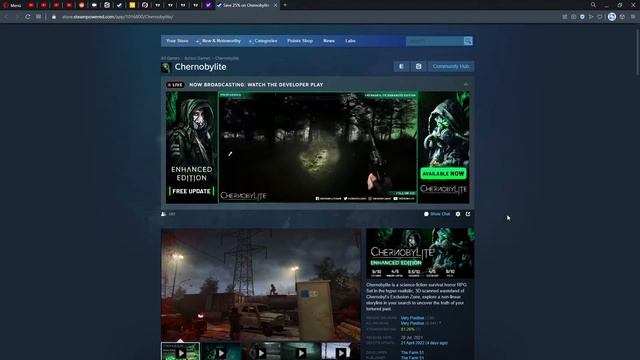The width and height of the screenshot is (640, 360).
Task: Open the All Games breadcrumb link
Action: click(x=170, y=58)
